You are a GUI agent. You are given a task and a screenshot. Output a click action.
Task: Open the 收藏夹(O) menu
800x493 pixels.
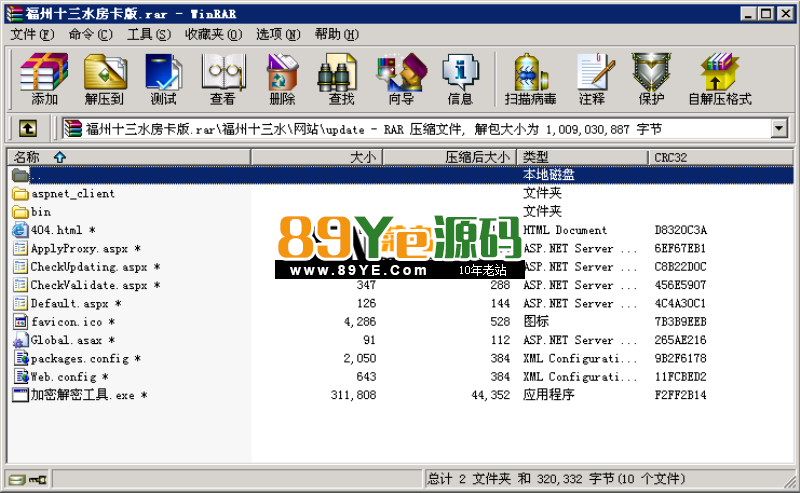213,35
